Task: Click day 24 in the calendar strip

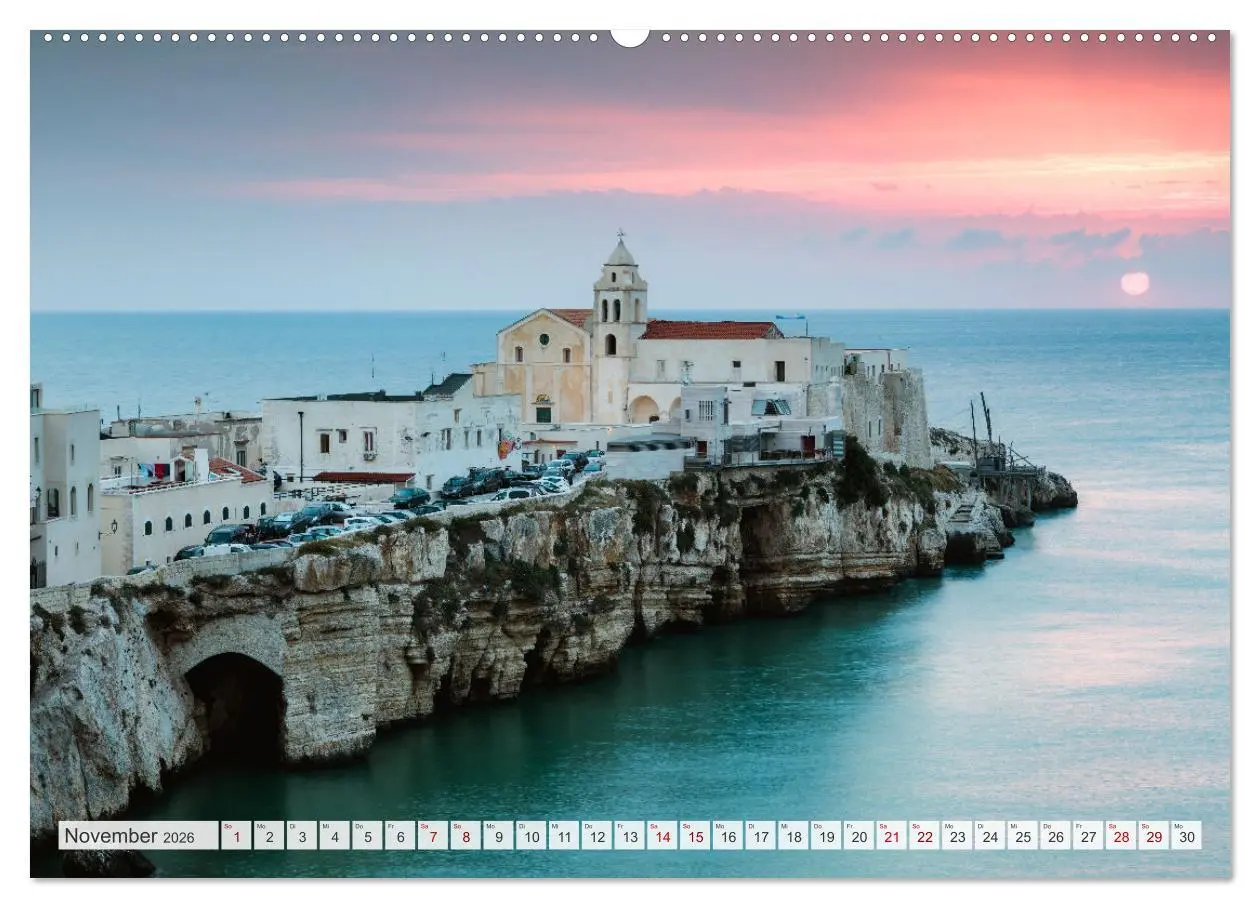Action: (x=990, y=836)
